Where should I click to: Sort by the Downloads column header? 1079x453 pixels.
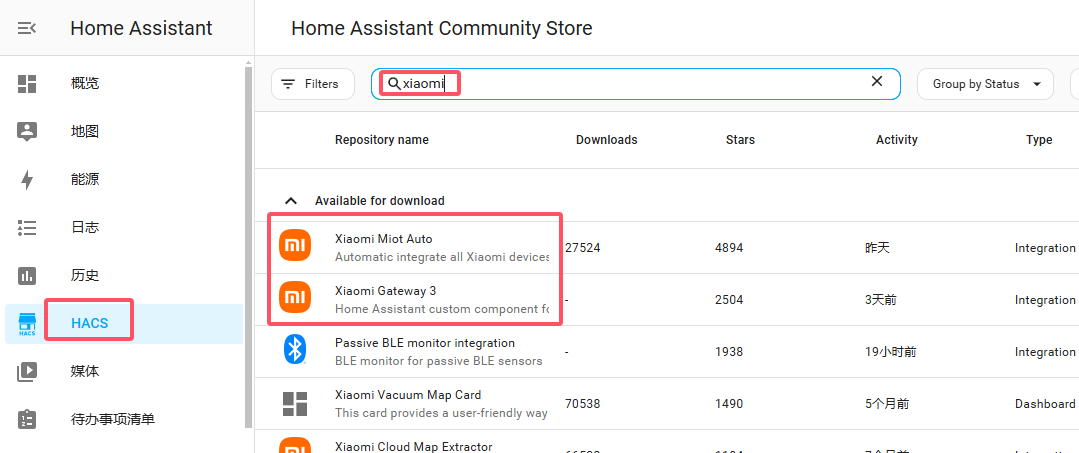pyautogui.click(x=606, y=140)
